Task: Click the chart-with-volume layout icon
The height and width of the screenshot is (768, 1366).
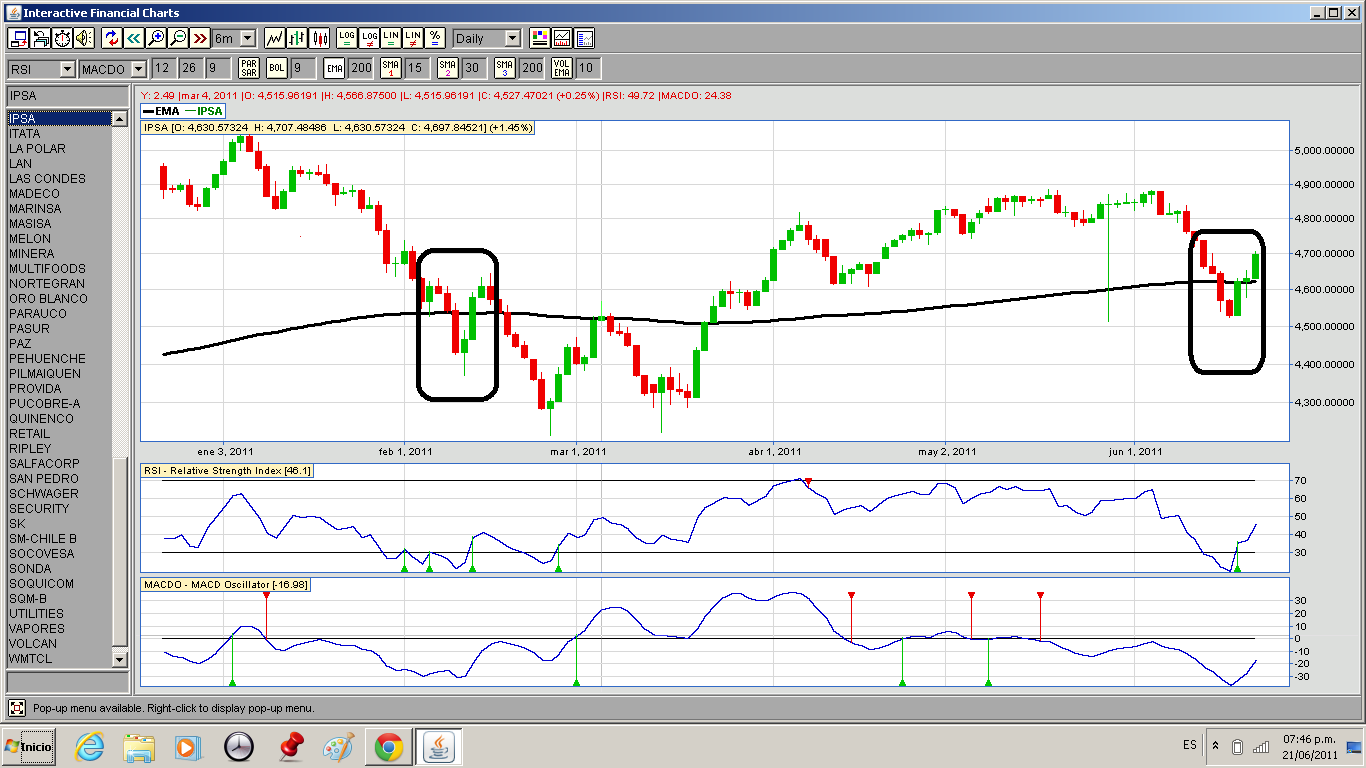Action: point(562,38)
